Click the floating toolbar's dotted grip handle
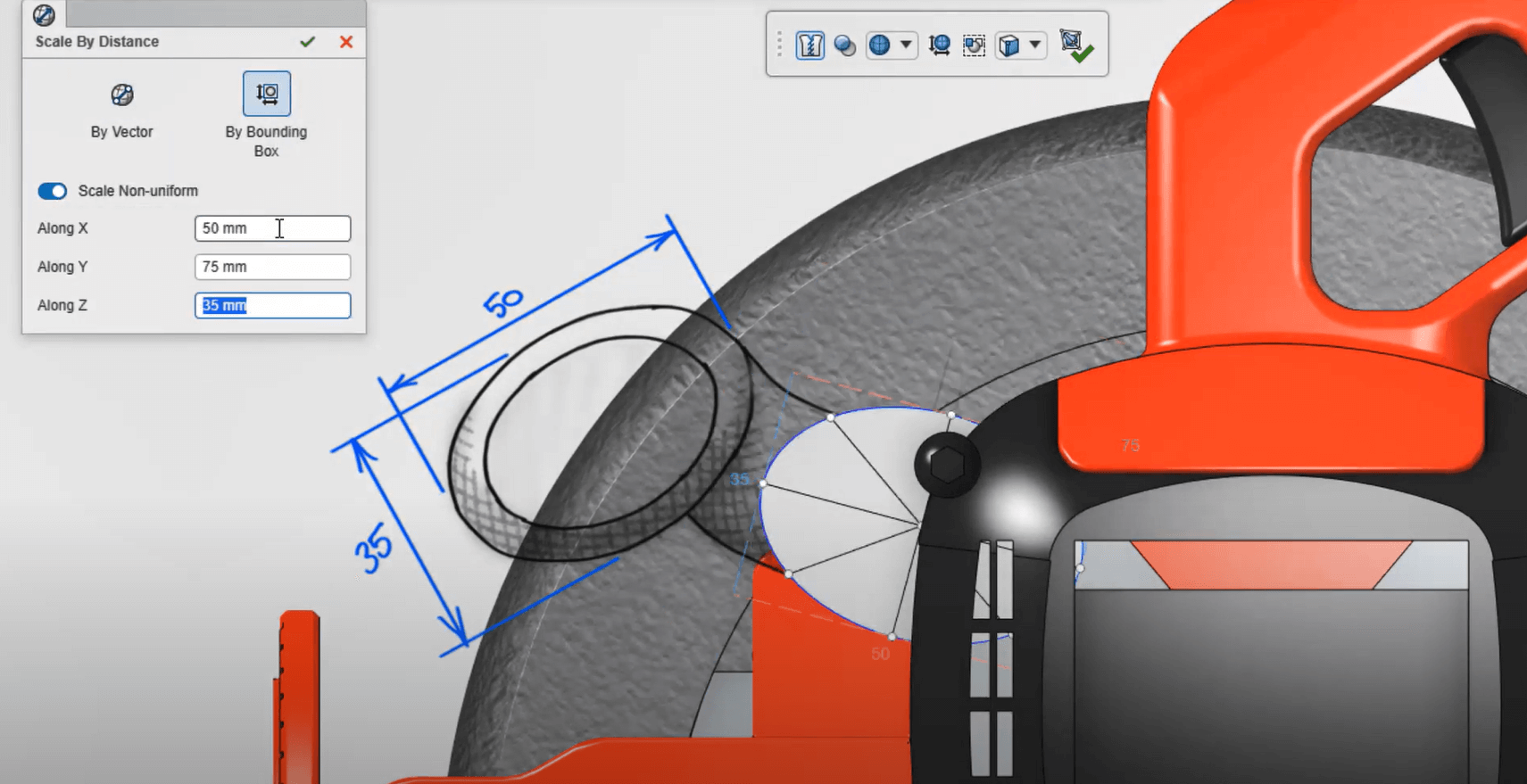1527x784 pixels. coord(779,45)
